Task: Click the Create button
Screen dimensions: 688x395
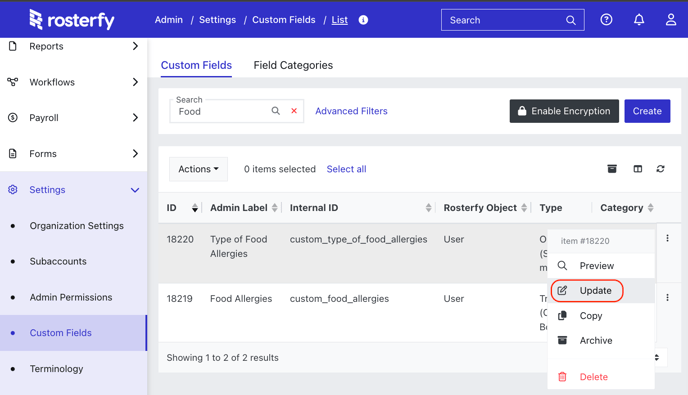Action: (x=647, y=111)
